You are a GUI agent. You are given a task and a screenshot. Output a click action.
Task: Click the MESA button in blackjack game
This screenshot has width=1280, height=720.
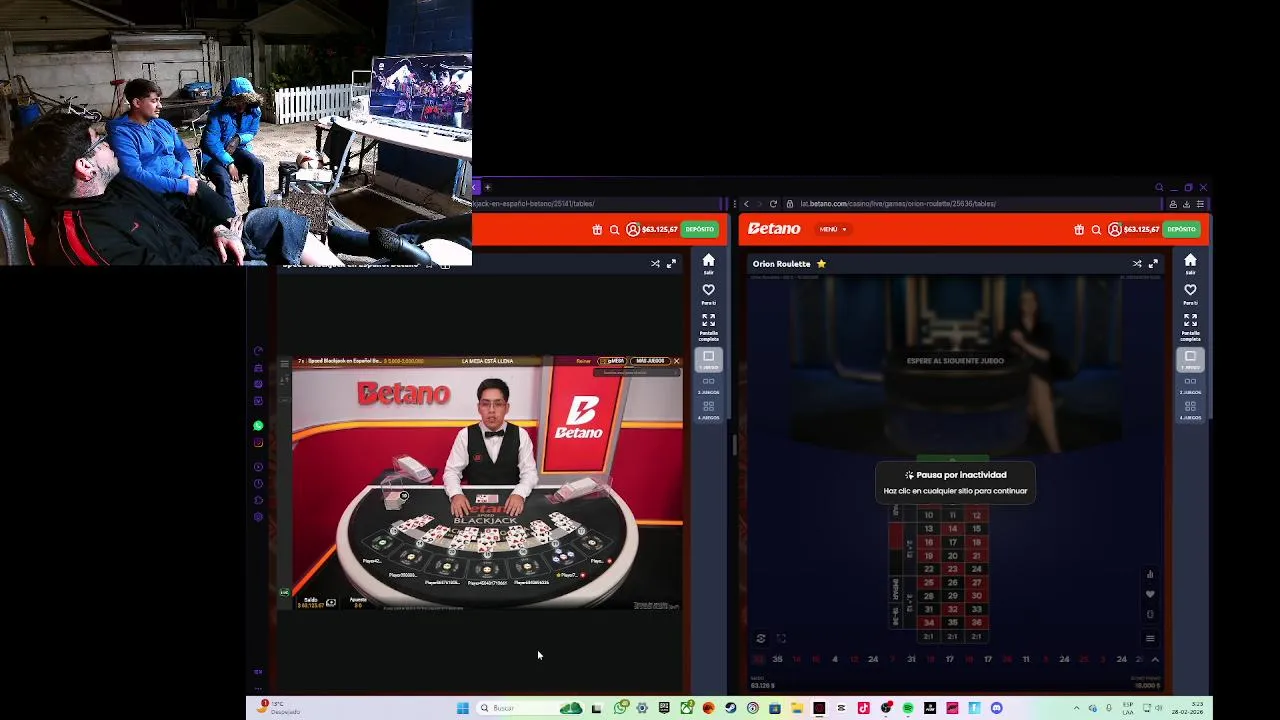613,361
